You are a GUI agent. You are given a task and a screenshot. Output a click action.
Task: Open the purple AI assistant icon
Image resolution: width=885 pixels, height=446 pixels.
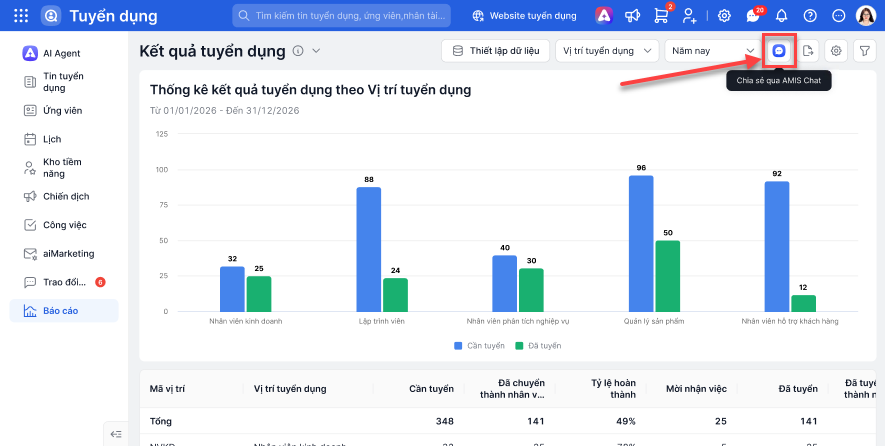[x=604, y=16]
